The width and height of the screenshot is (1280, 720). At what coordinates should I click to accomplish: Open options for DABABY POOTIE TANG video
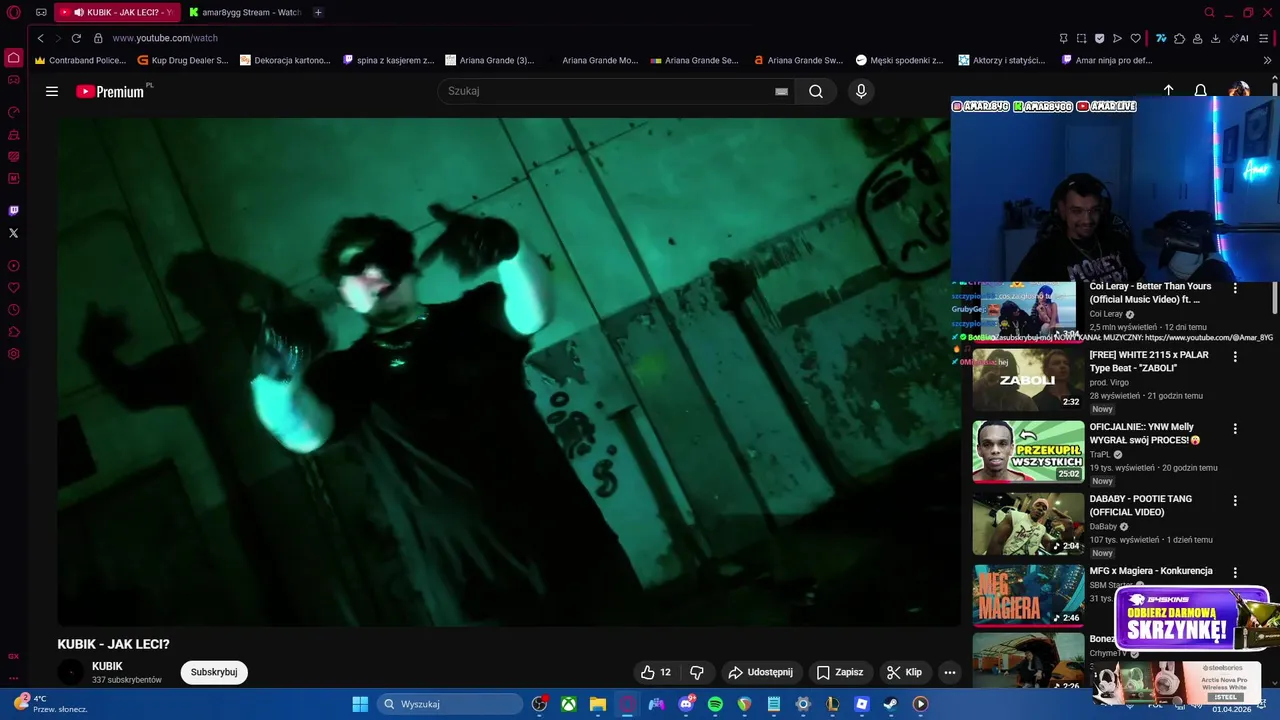coord(1235,500)
